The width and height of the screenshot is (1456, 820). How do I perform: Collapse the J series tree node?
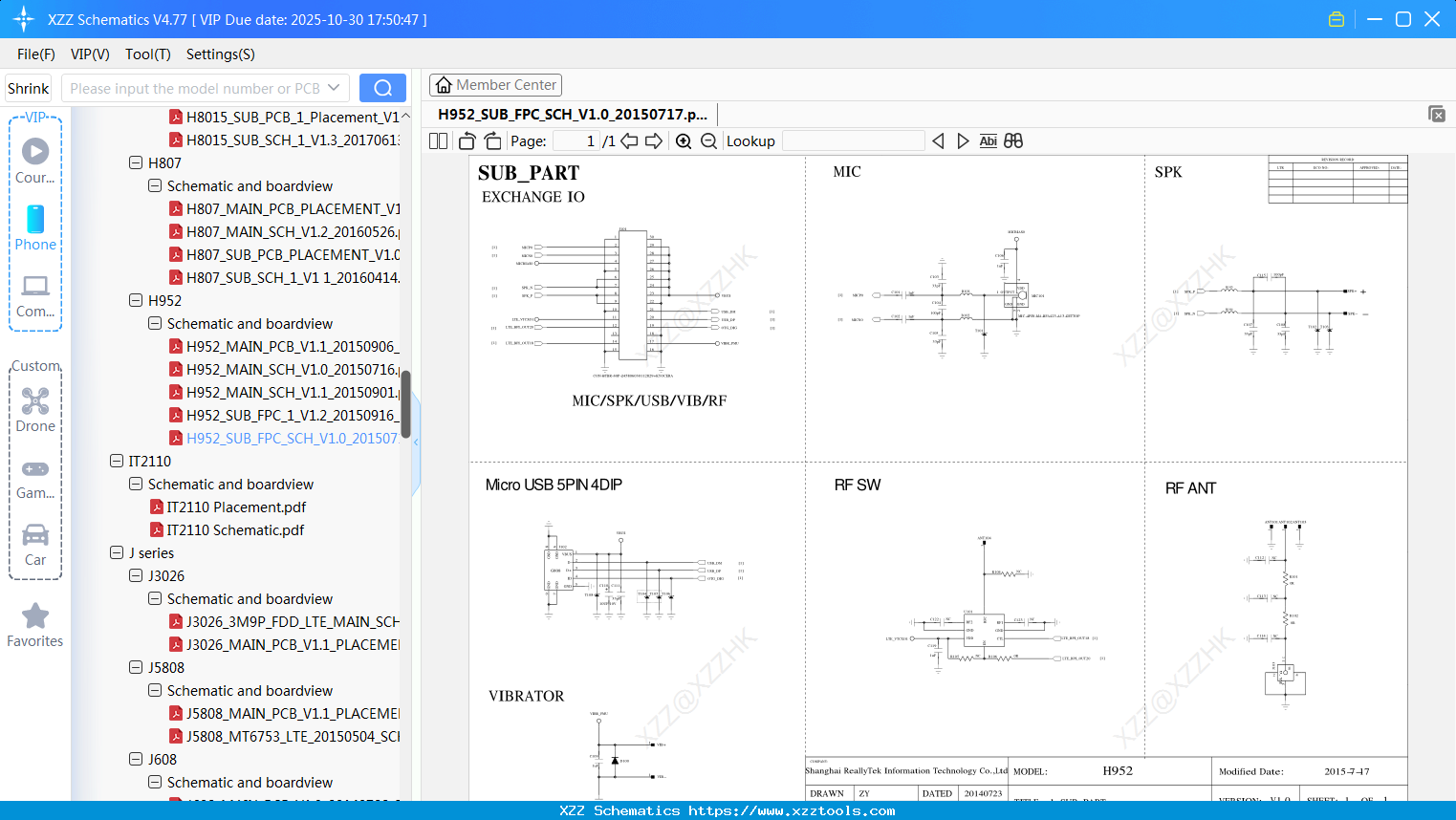coord(116,552)
